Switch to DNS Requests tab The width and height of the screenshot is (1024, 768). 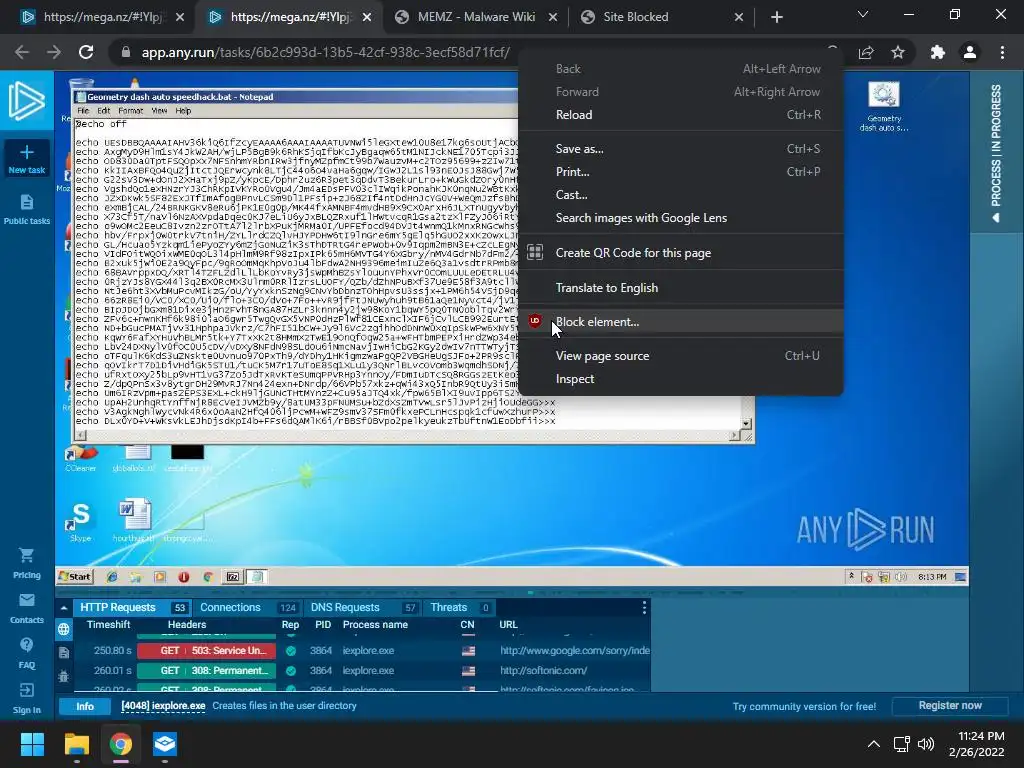coord(362,607)
